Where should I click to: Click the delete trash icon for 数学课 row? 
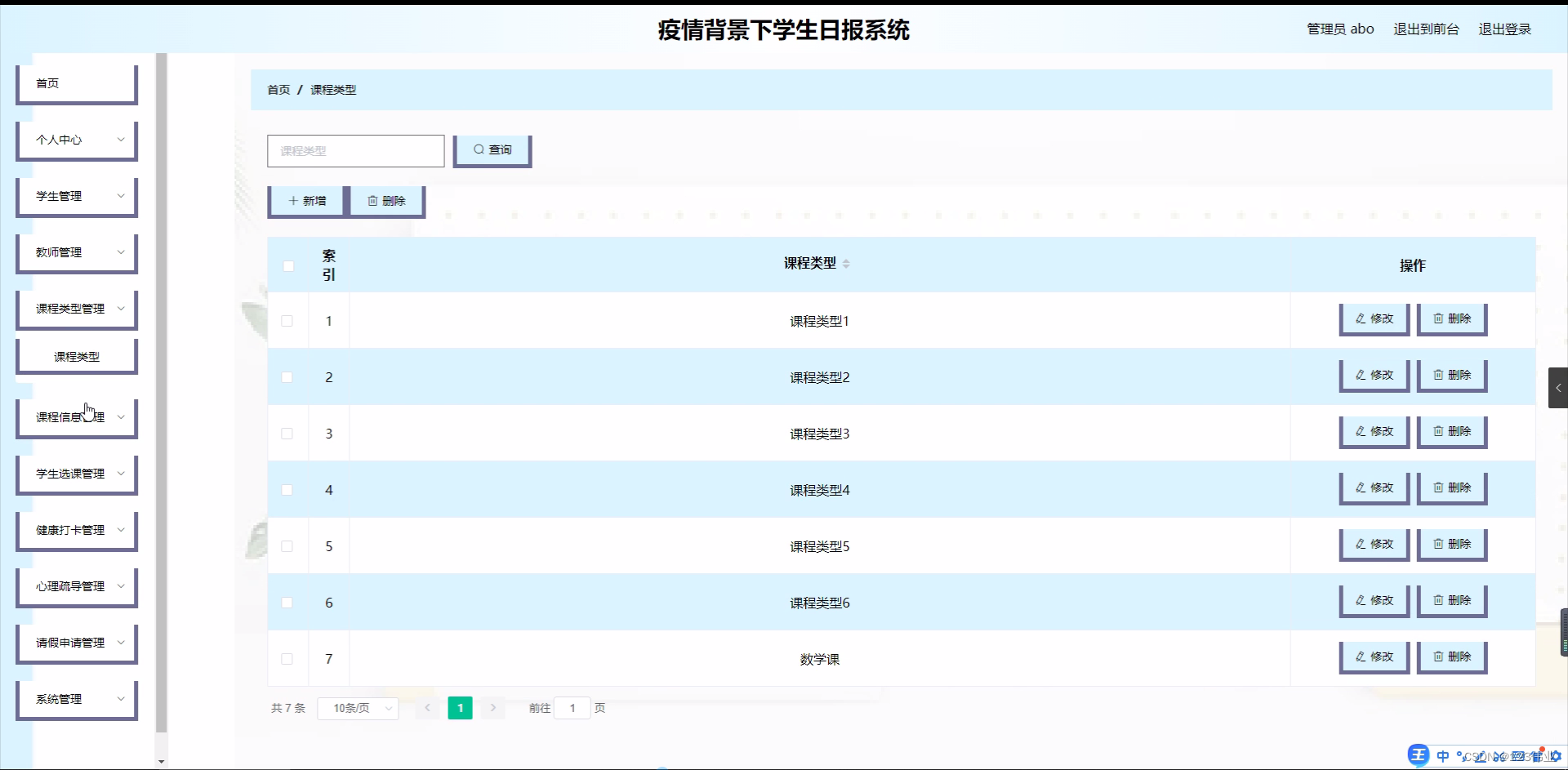1437,657
